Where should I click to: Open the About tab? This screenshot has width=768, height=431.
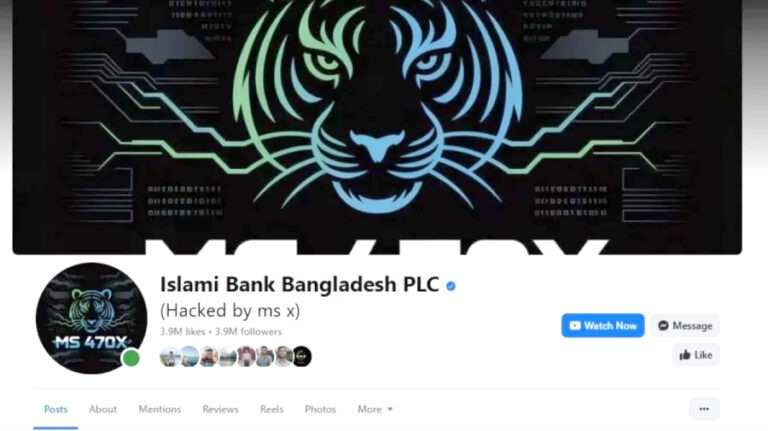[x=103, y=409]
